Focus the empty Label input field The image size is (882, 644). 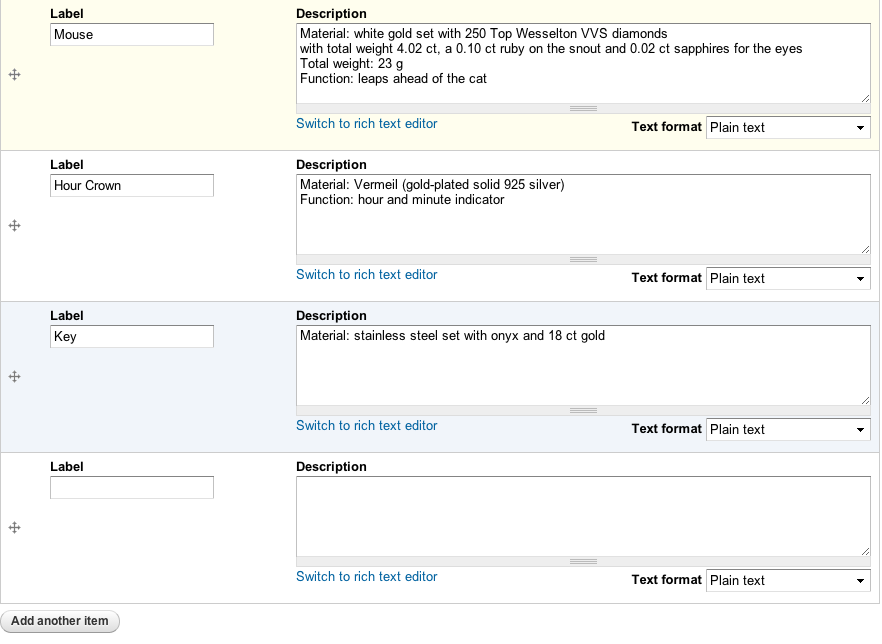pyautogui.click(x=132, y=488)
